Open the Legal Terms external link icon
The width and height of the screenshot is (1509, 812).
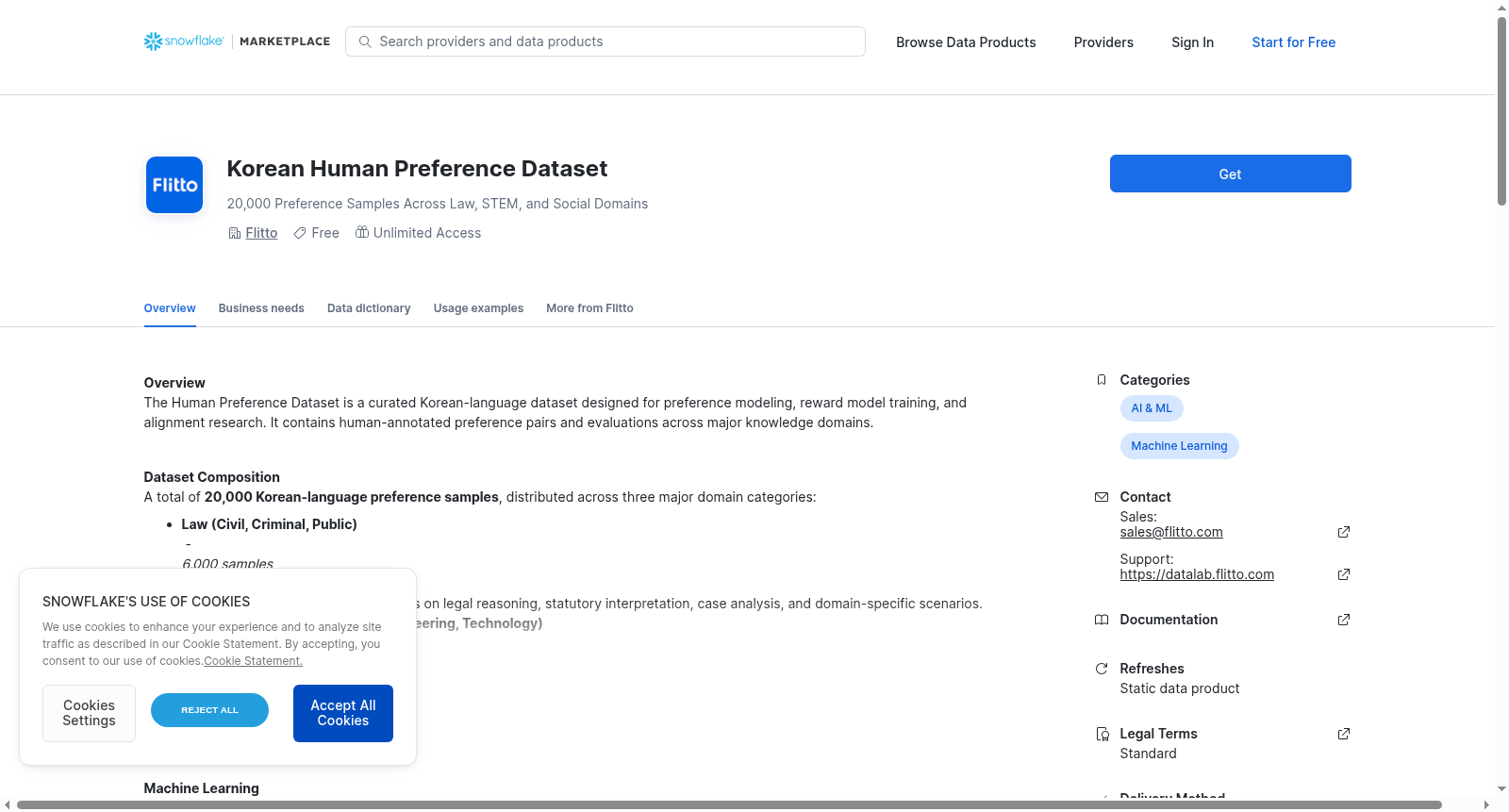[1344, 734]
